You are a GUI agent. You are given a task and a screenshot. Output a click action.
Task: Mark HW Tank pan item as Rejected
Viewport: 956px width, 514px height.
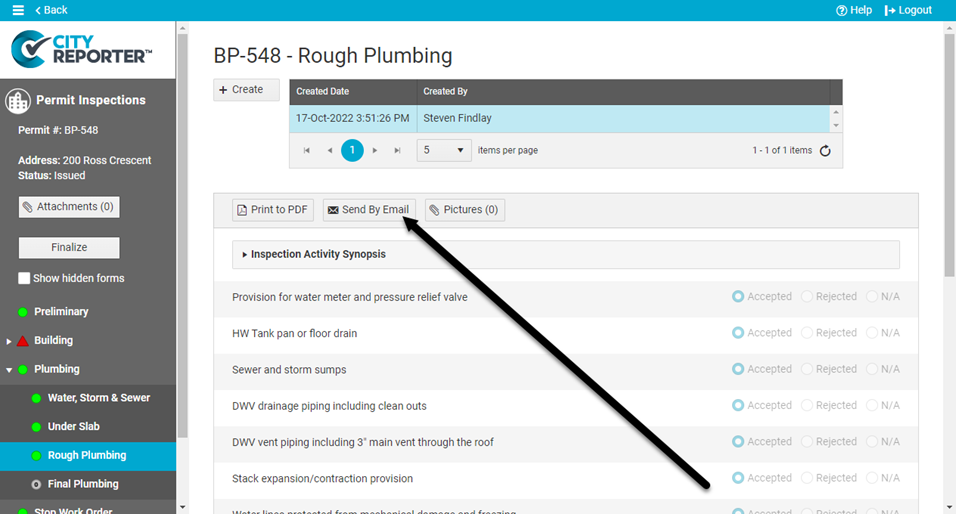point(808,333)
